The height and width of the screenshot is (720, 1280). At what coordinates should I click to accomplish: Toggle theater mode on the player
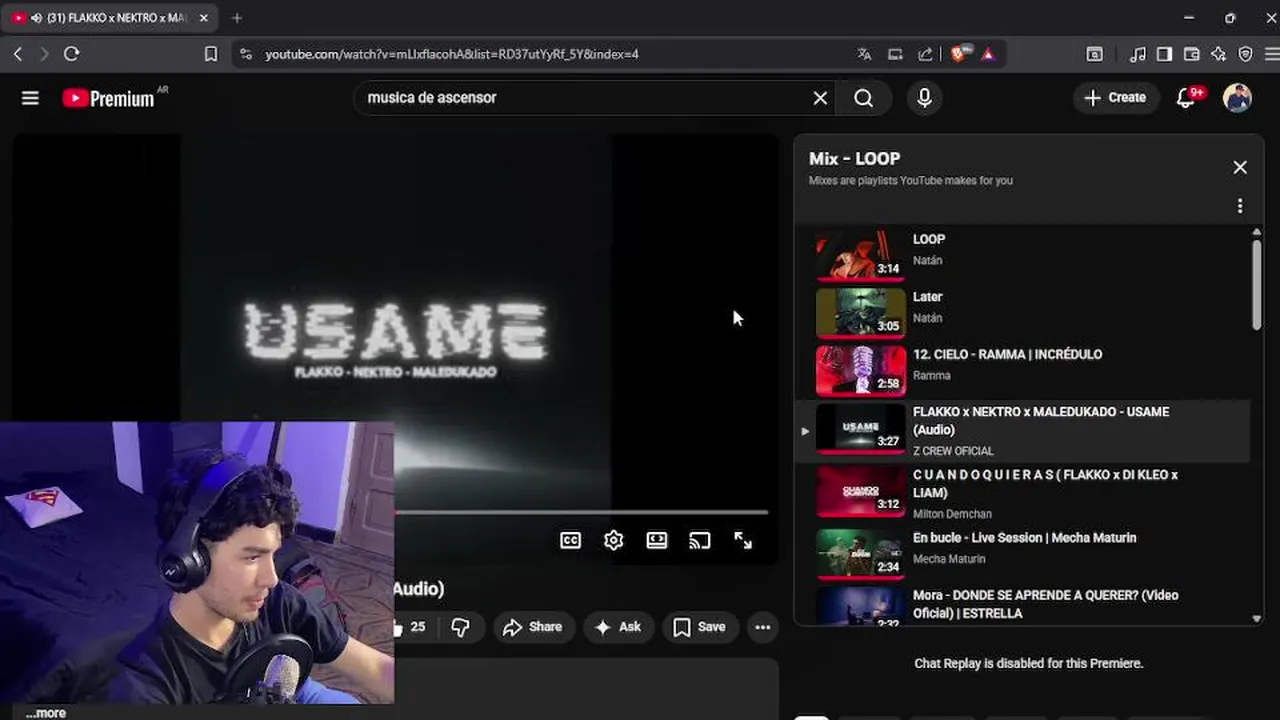(657, 540)
